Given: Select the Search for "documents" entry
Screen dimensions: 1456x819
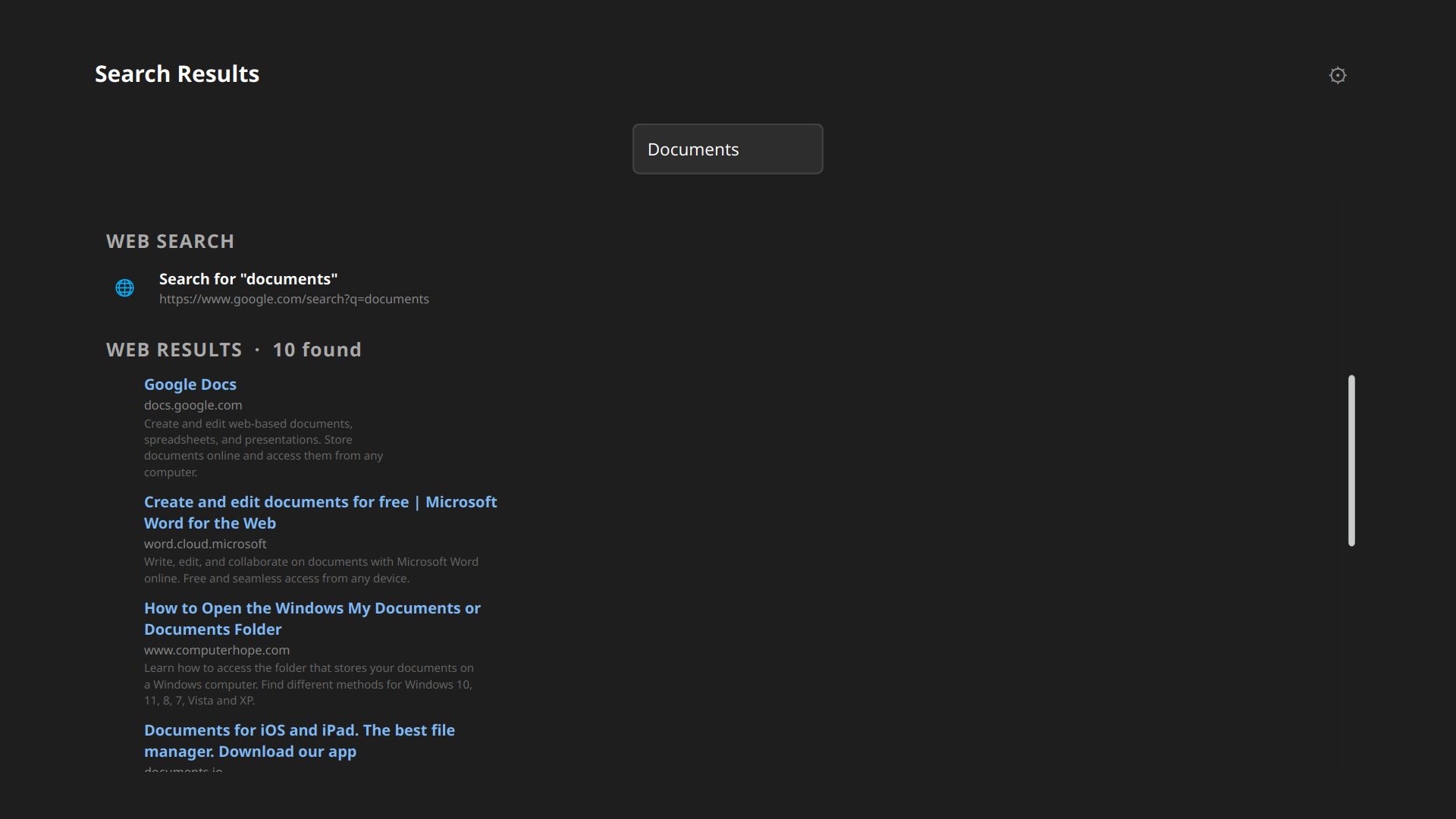Looking at the screenshot, I should 248,278.
